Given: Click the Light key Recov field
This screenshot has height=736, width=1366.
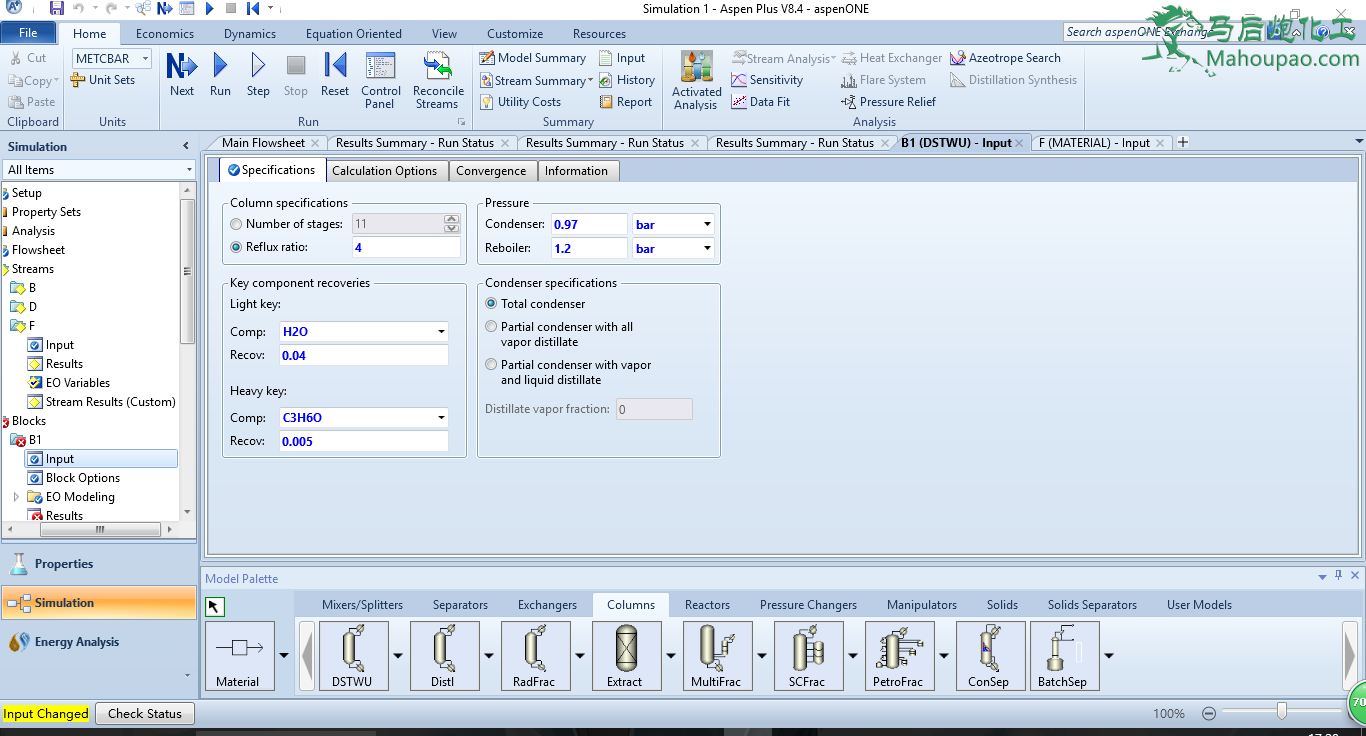Looking at the screenshot, I should point(364,355).
